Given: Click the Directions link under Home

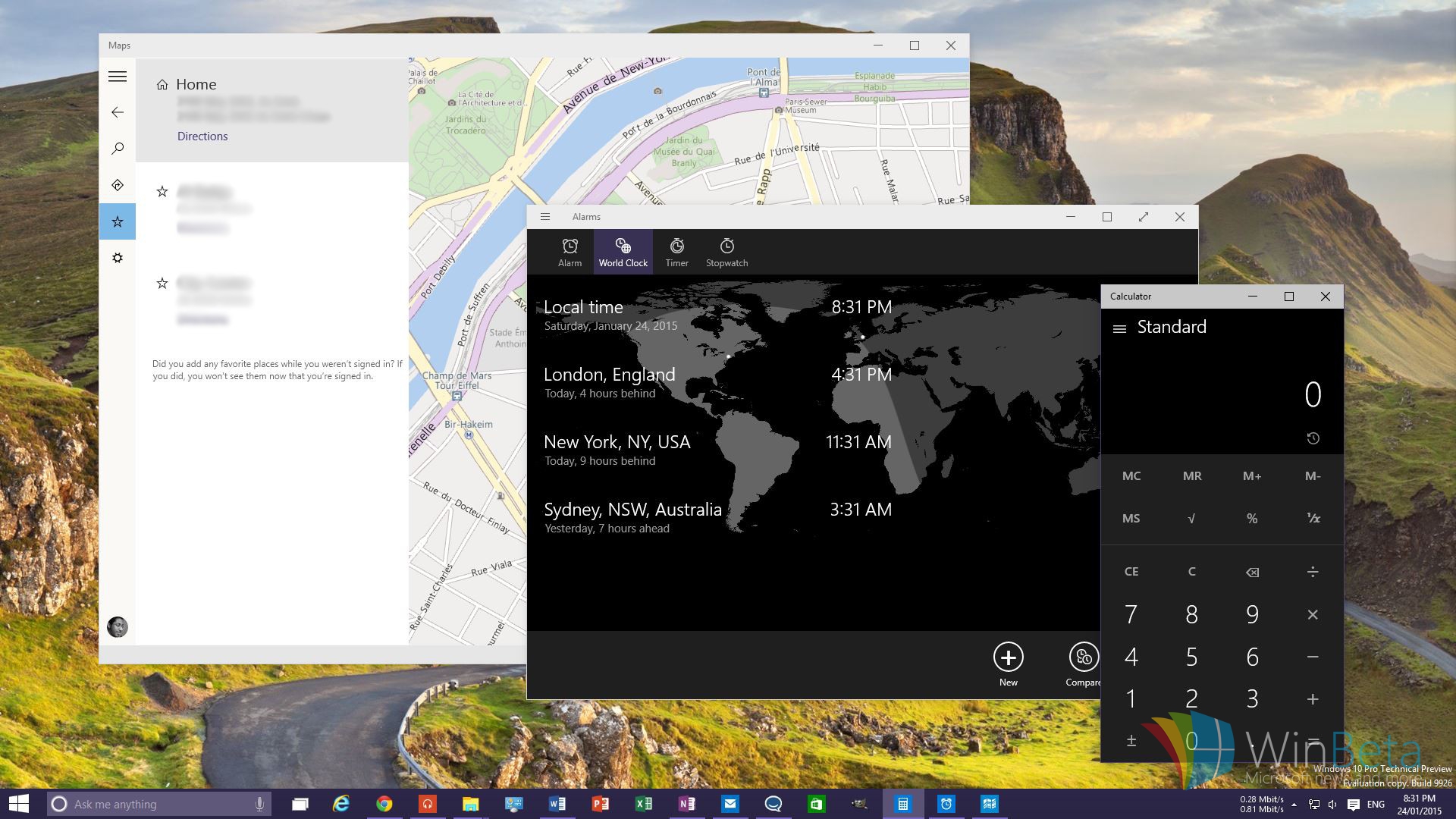Looking at the screenshot, I should (x=202, y=136).
